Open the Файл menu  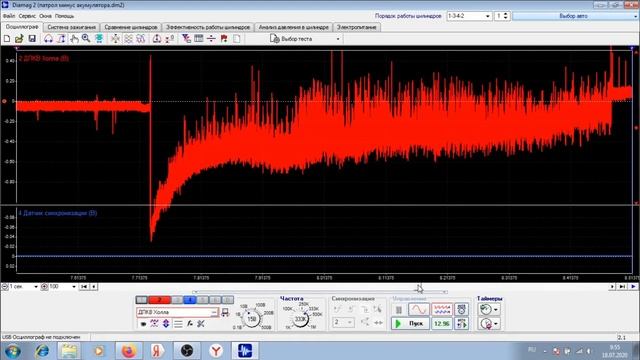pyautogui.click(x=9, y=16)
